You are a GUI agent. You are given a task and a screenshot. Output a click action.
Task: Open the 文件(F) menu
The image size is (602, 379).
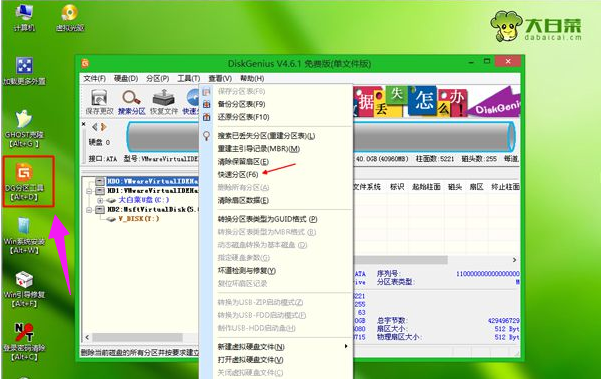(x=94, y=78)
